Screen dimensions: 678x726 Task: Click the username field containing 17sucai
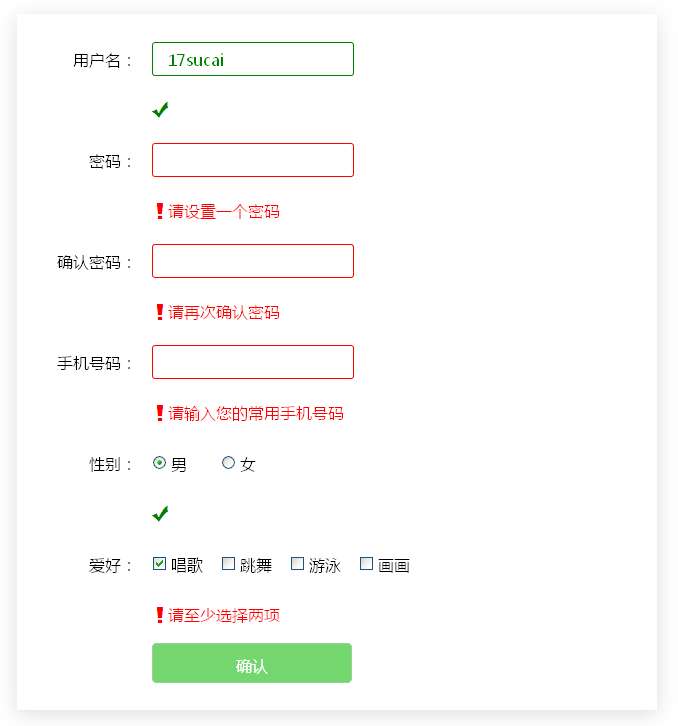[x=253, y=59]
